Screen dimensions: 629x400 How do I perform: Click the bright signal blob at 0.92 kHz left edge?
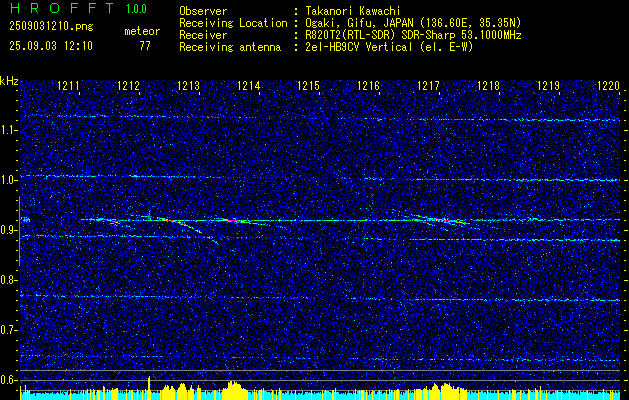tap(25, 219)
